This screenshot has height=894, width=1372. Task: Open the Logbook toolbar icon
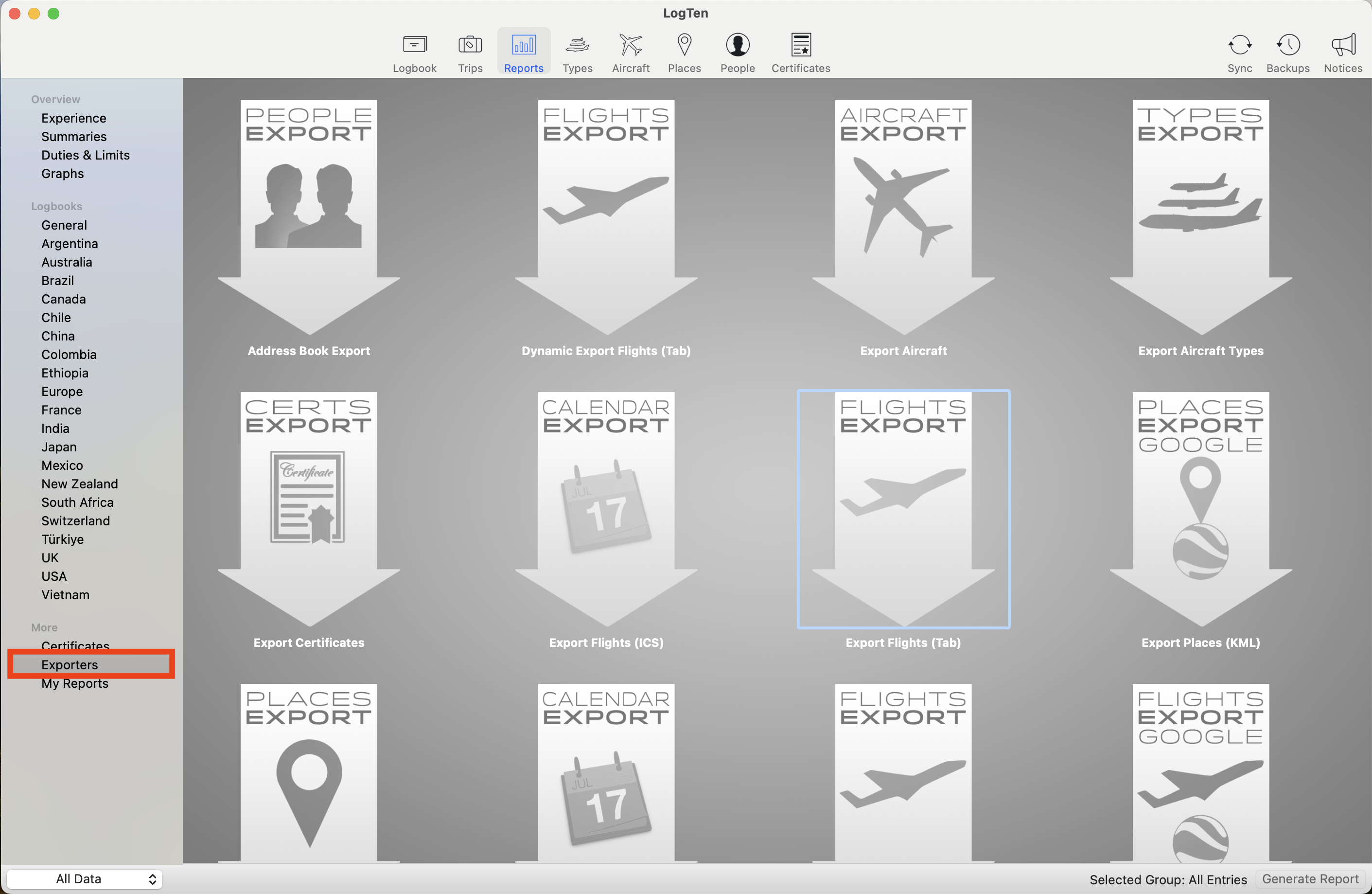[x=415, y=53]
